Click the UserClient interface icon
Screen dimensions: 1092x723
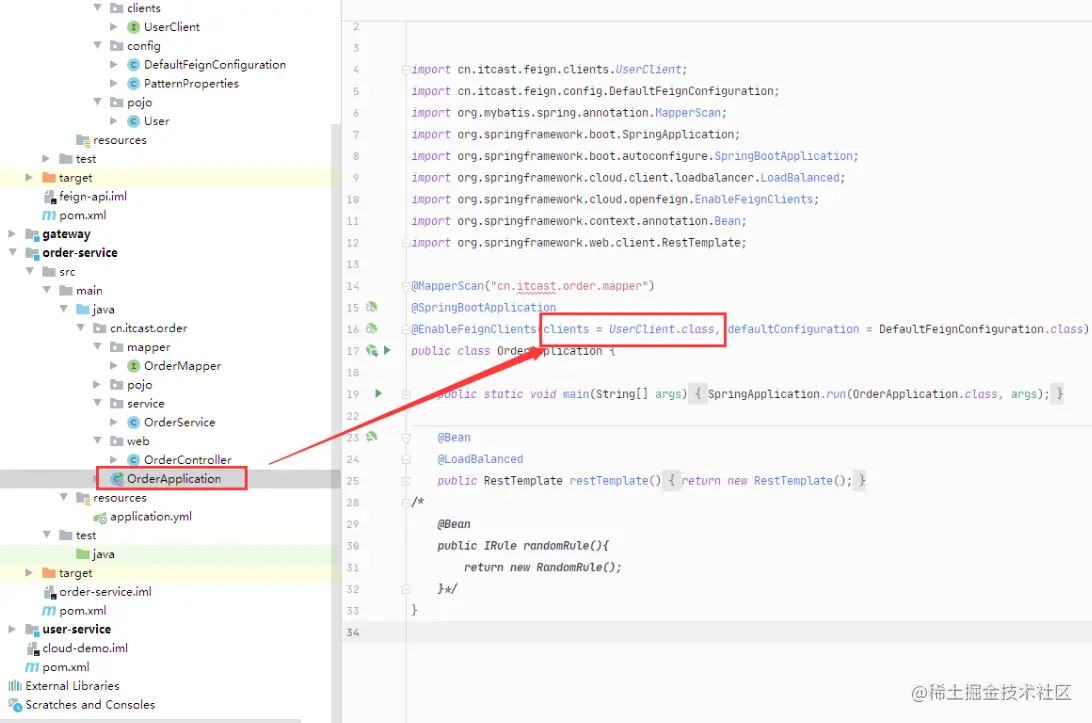(134, 27)
